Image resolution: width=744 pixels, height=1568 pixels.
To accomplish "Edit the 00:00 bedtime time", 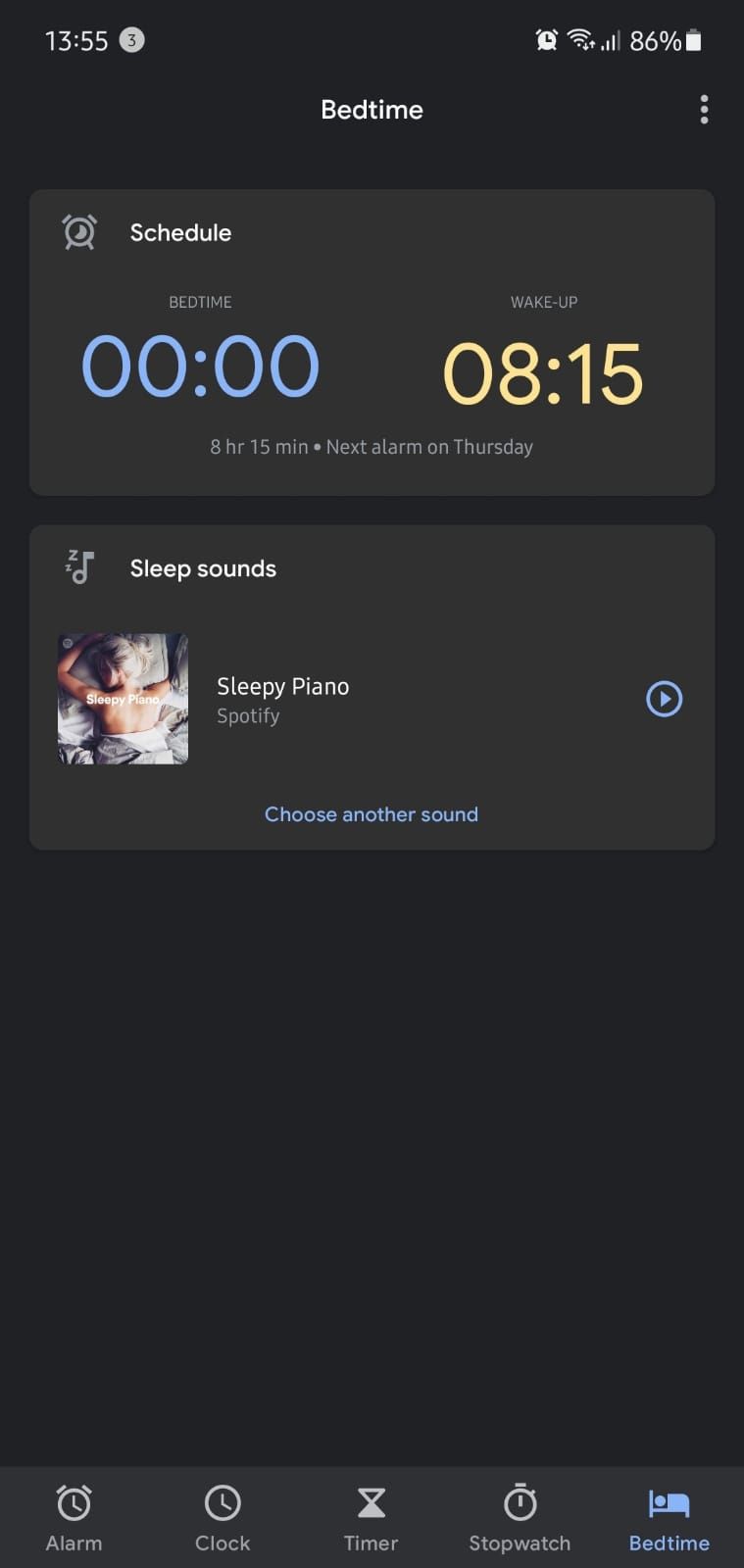I will pos(200,367).
